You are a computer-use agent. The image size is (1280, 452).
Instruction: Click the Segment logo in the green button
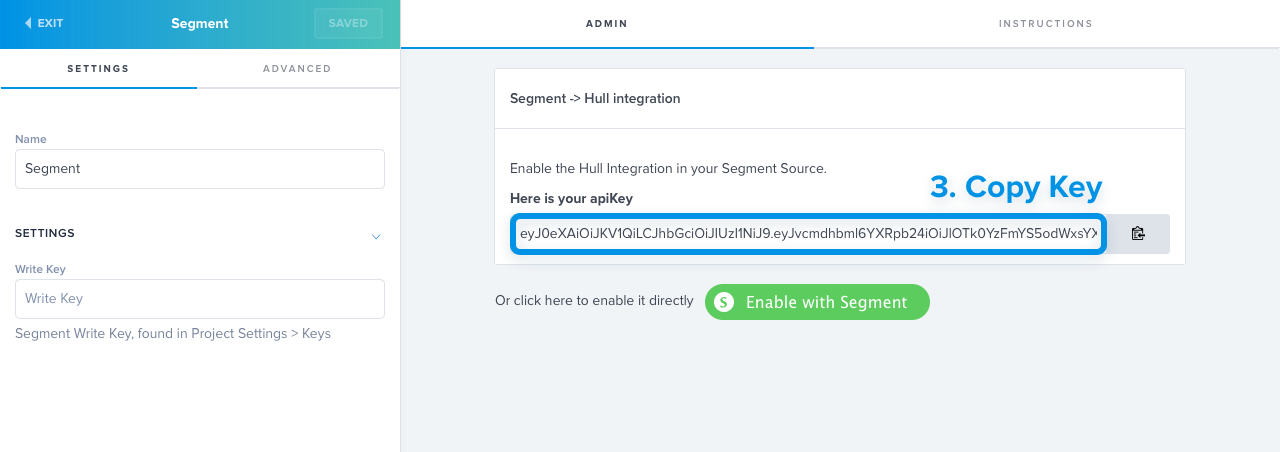tap(724, 302)
